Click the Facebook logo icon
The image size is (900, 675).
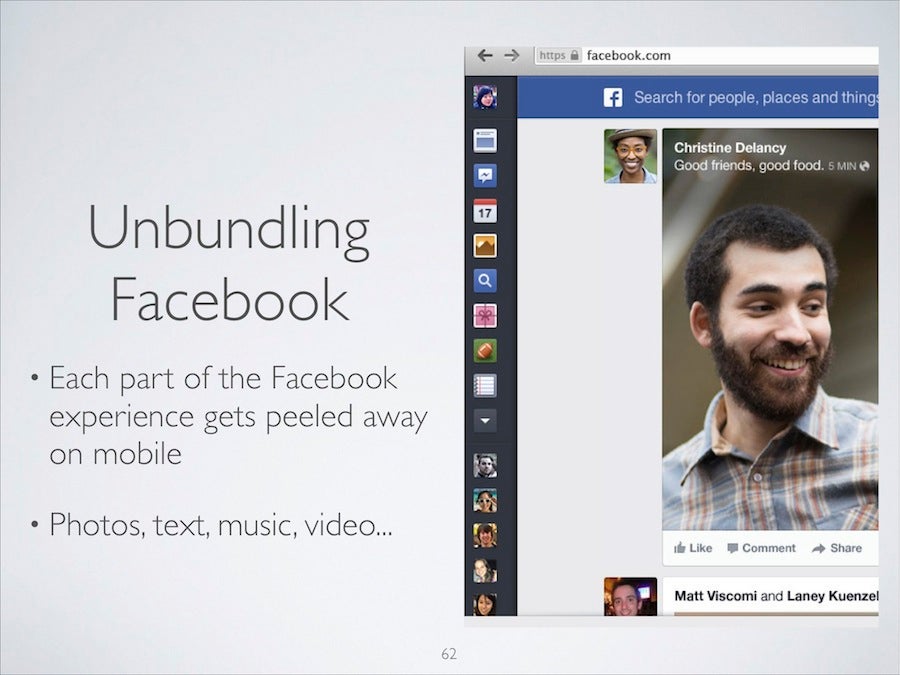(613, 98)
